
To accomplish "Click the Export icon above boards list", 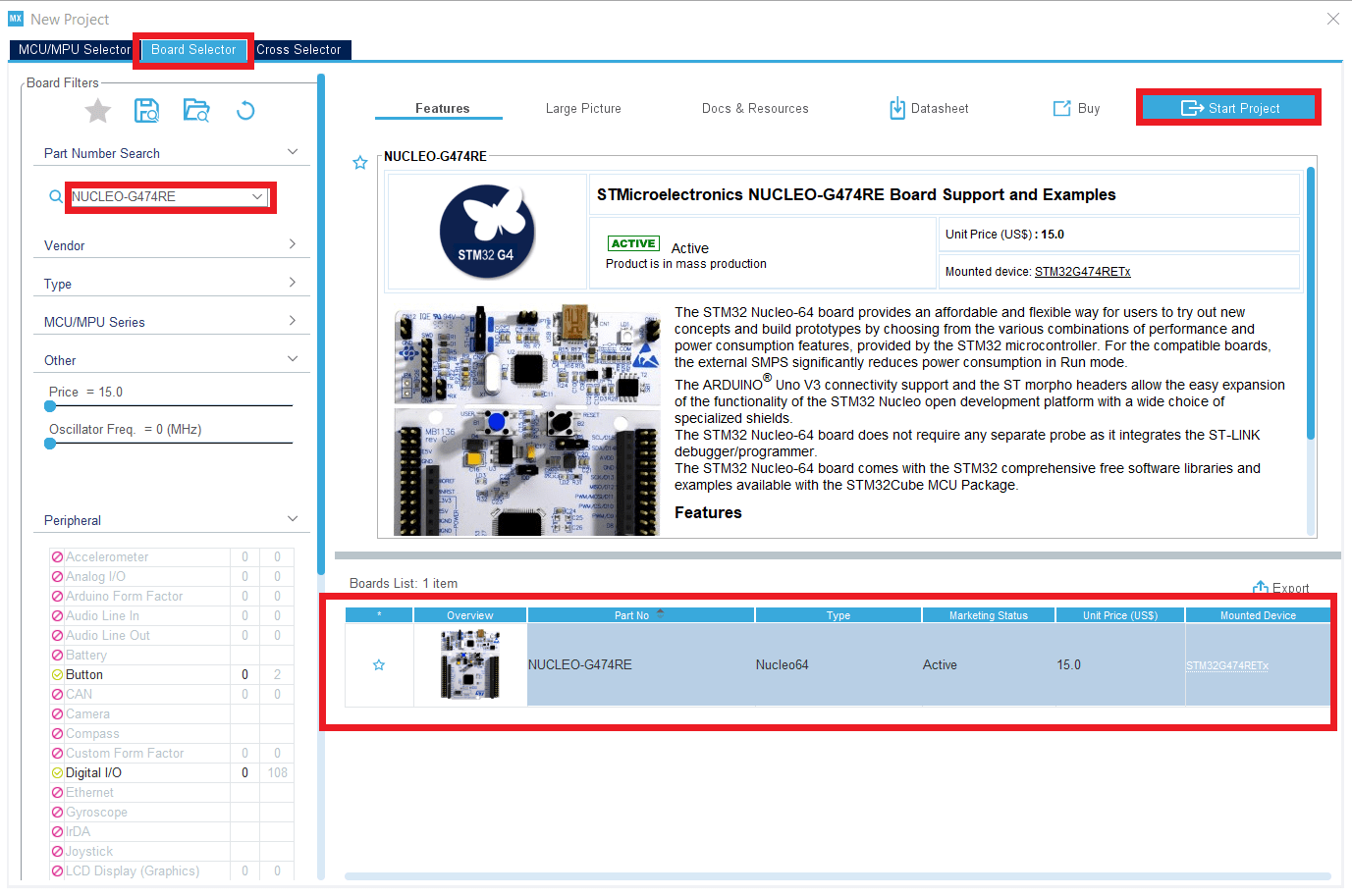I will (x=1261, y=588).
